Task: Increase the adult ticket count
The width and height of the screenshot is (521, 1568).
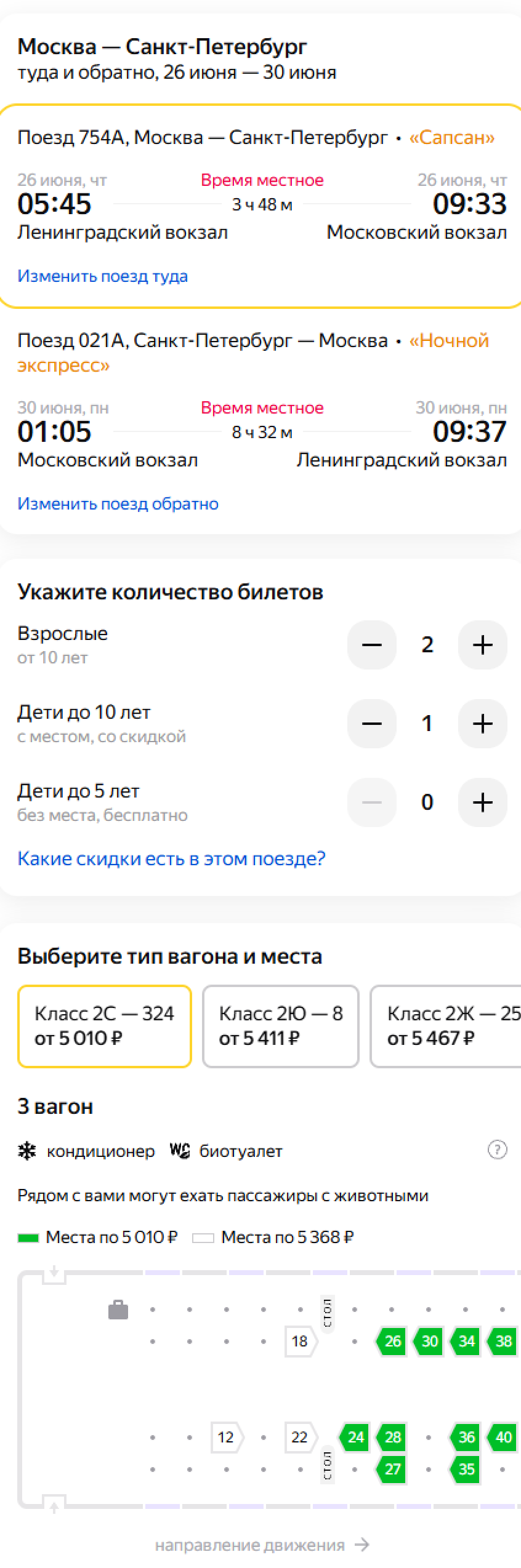Action: pos(482,645)
